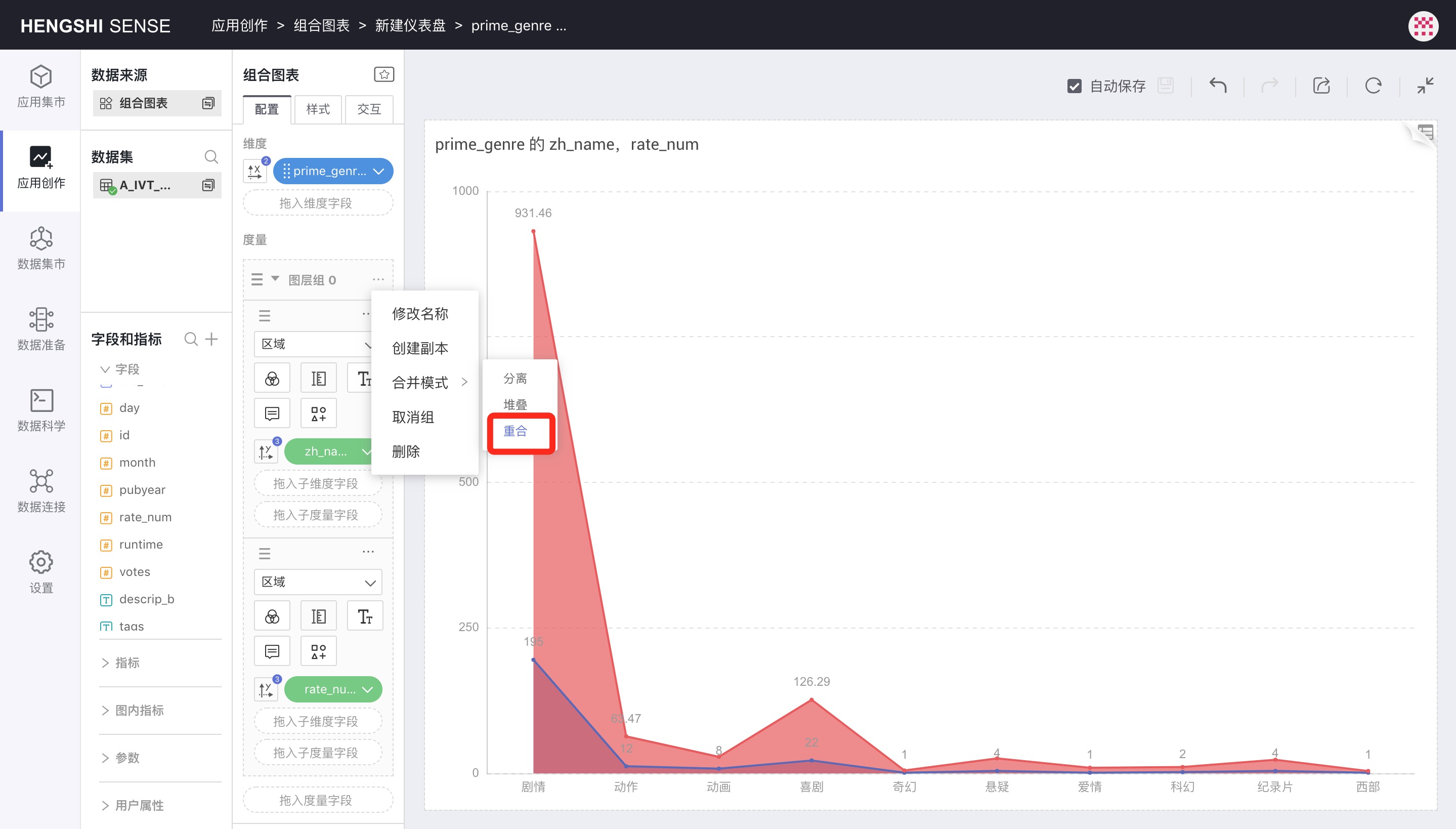Click the 应用创作 breadcrumb link

[x=239, y=26]
